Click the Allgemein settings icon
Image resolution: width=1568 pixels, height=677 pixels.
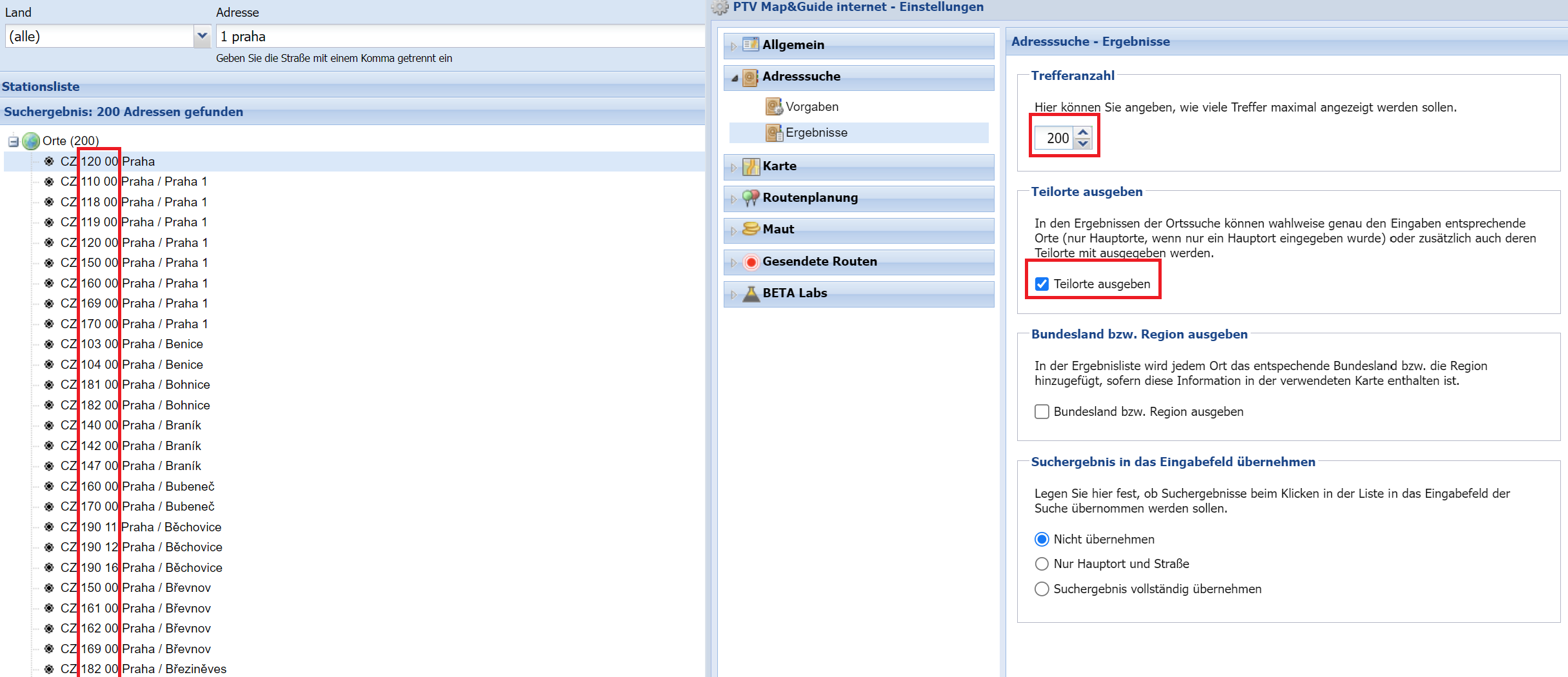pyautogui.click(x=750, y=44)
